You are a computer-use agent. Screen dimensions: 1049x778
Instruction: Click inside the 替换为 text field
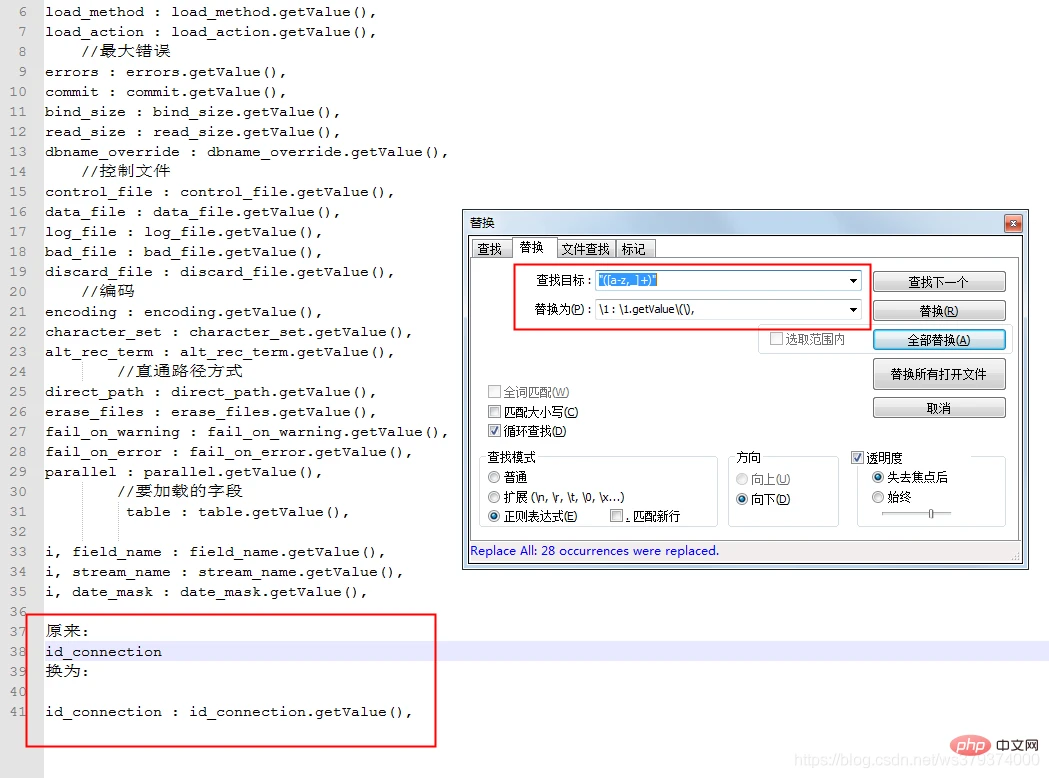pyautogui.click(x=720, y=310)
